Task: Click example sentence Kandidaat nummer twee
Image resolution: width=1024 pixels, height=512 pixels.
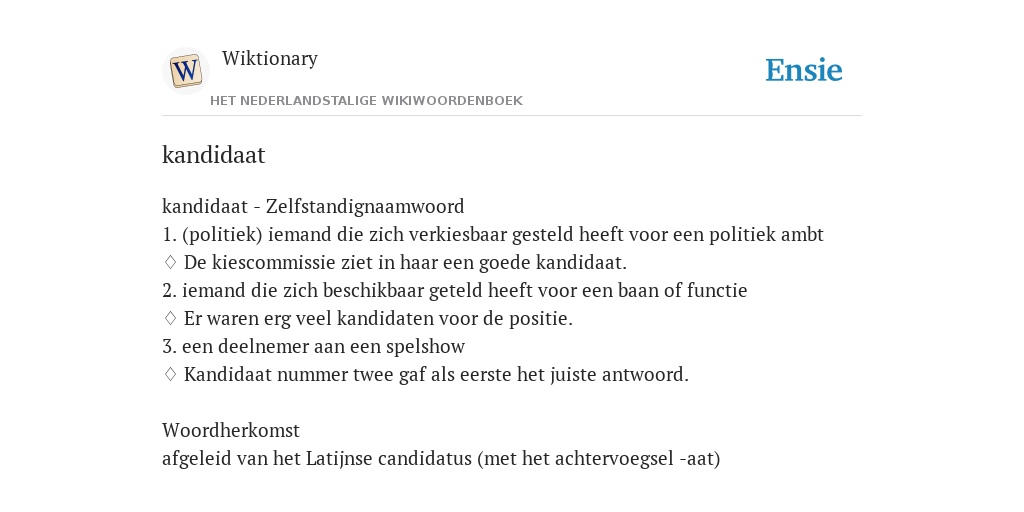Action: [436, 376]
